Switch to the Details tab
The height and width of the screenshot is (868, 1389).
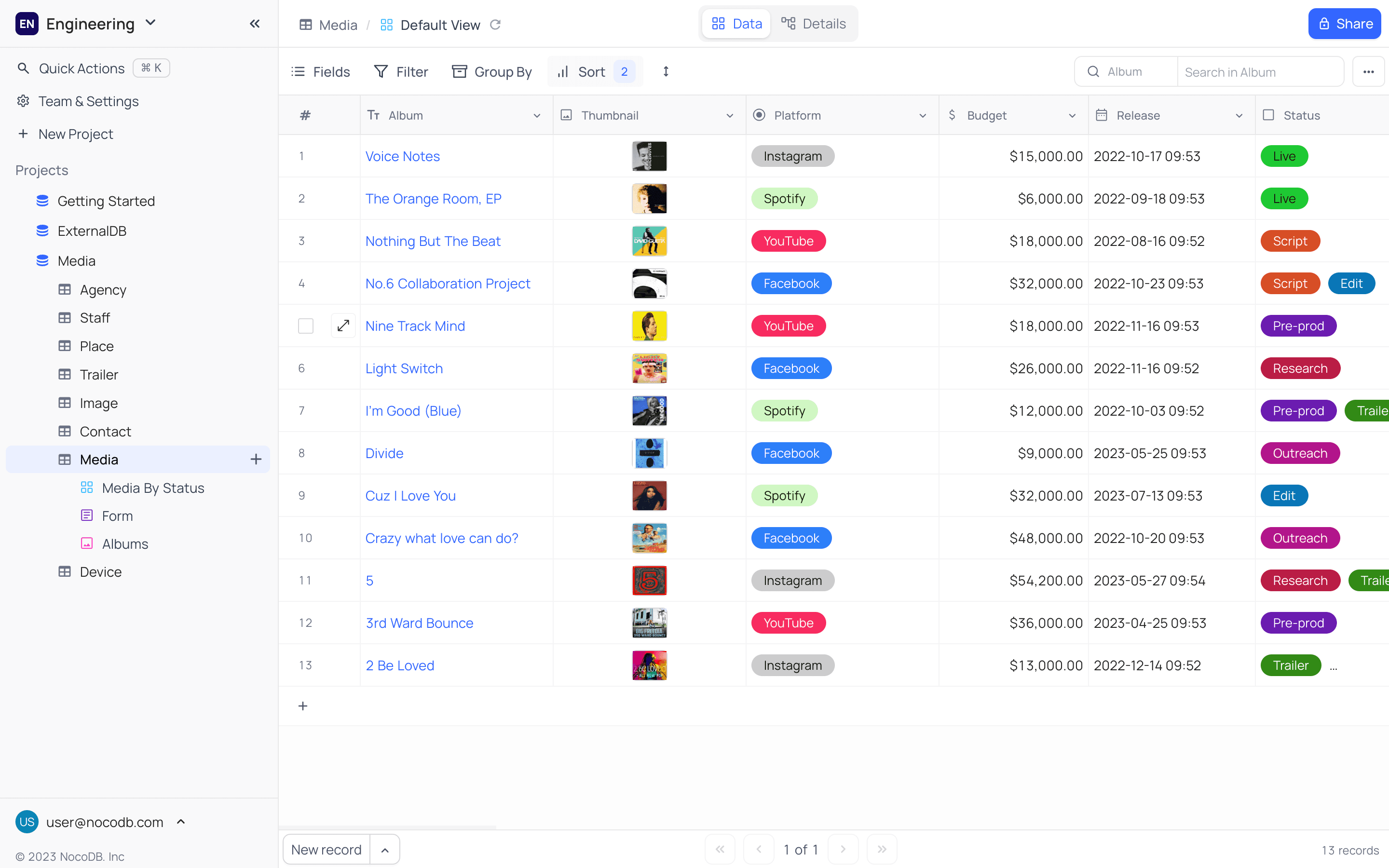[813, 24]
